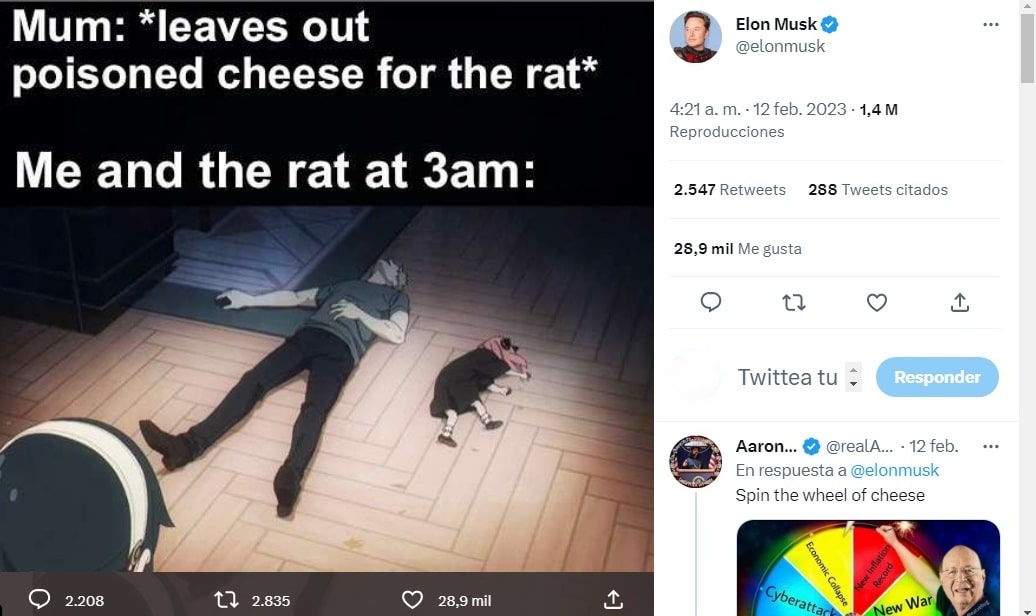Open the @elonmusk handle link in reply
Screen dimensions: 1036x616
point(895,470)
